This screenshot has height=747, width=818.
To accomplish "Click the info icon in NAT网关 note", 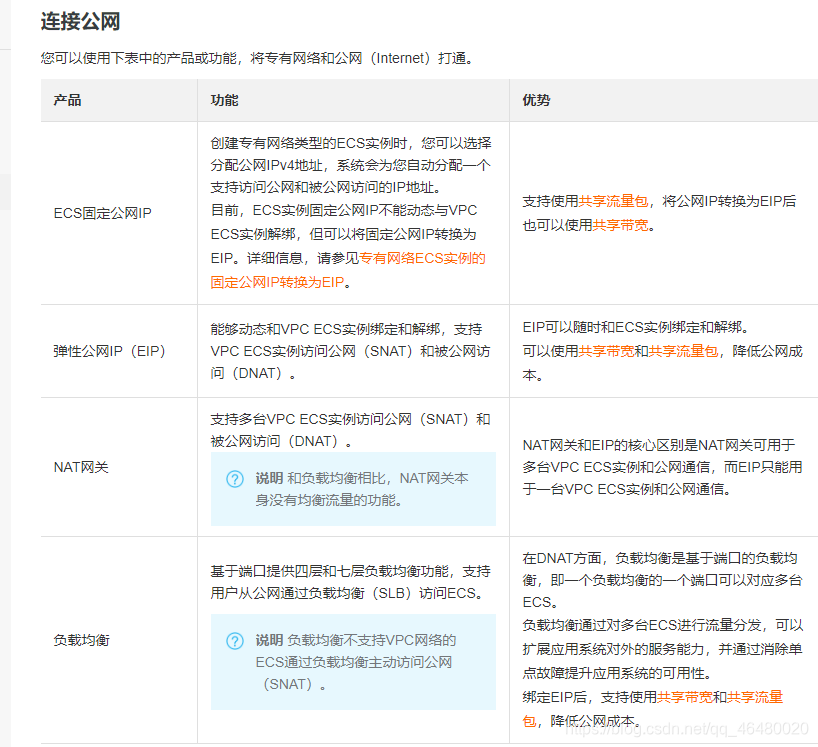I will point(235,478).
